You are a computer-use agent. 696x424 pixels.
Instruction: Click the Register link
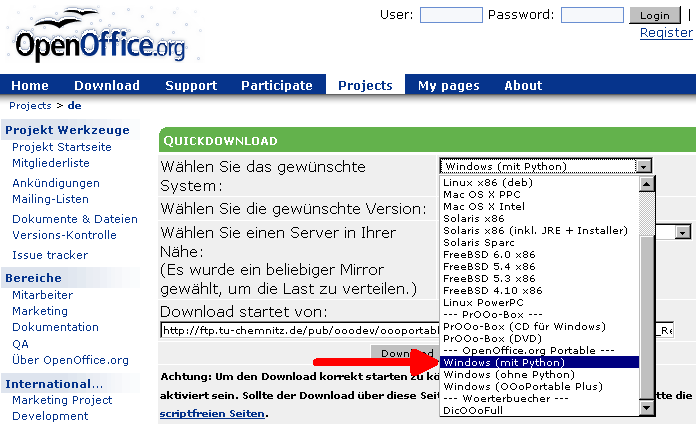pos(666,33)
